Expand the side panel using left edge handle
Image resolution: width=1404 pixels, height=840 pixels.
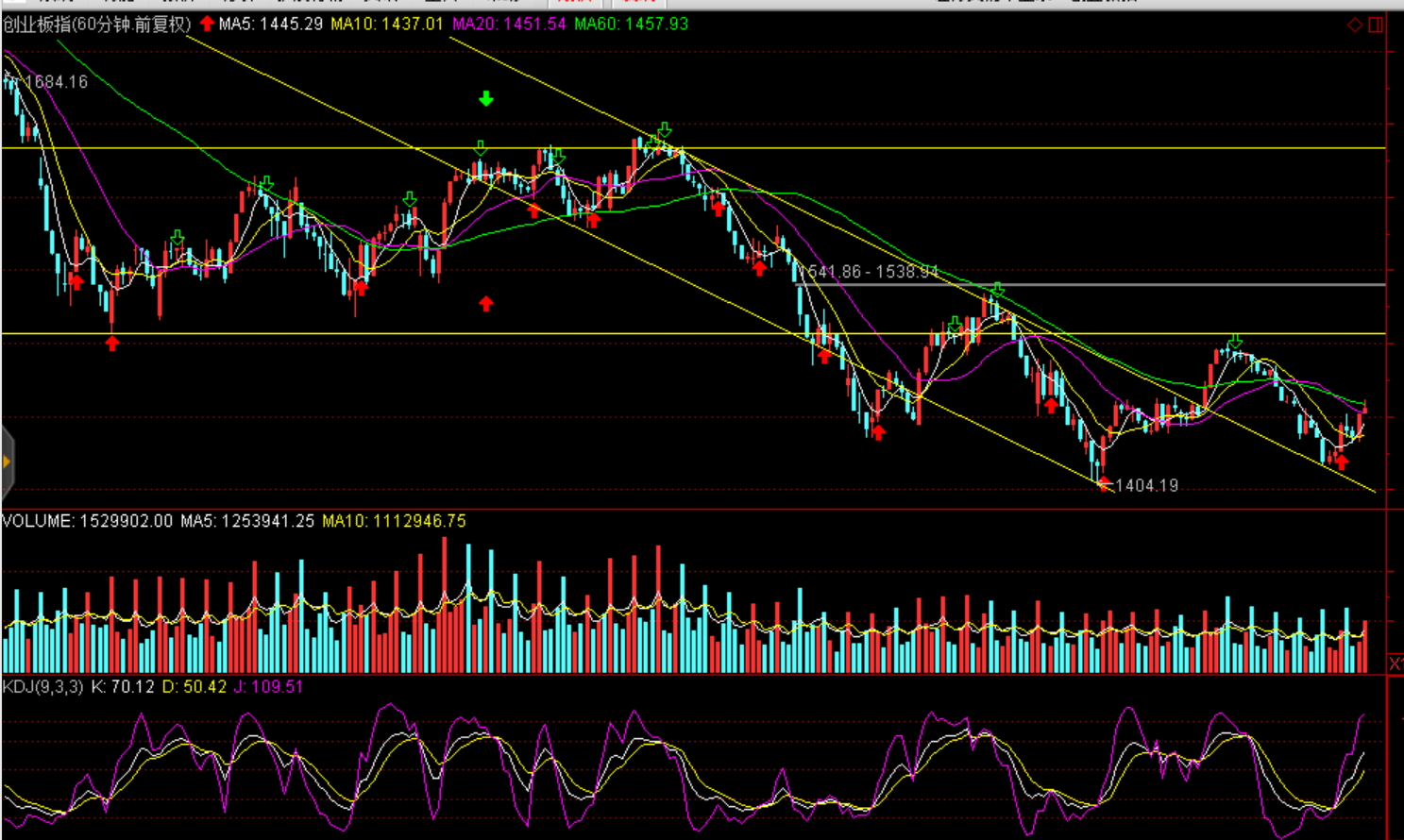pos(7,462)
